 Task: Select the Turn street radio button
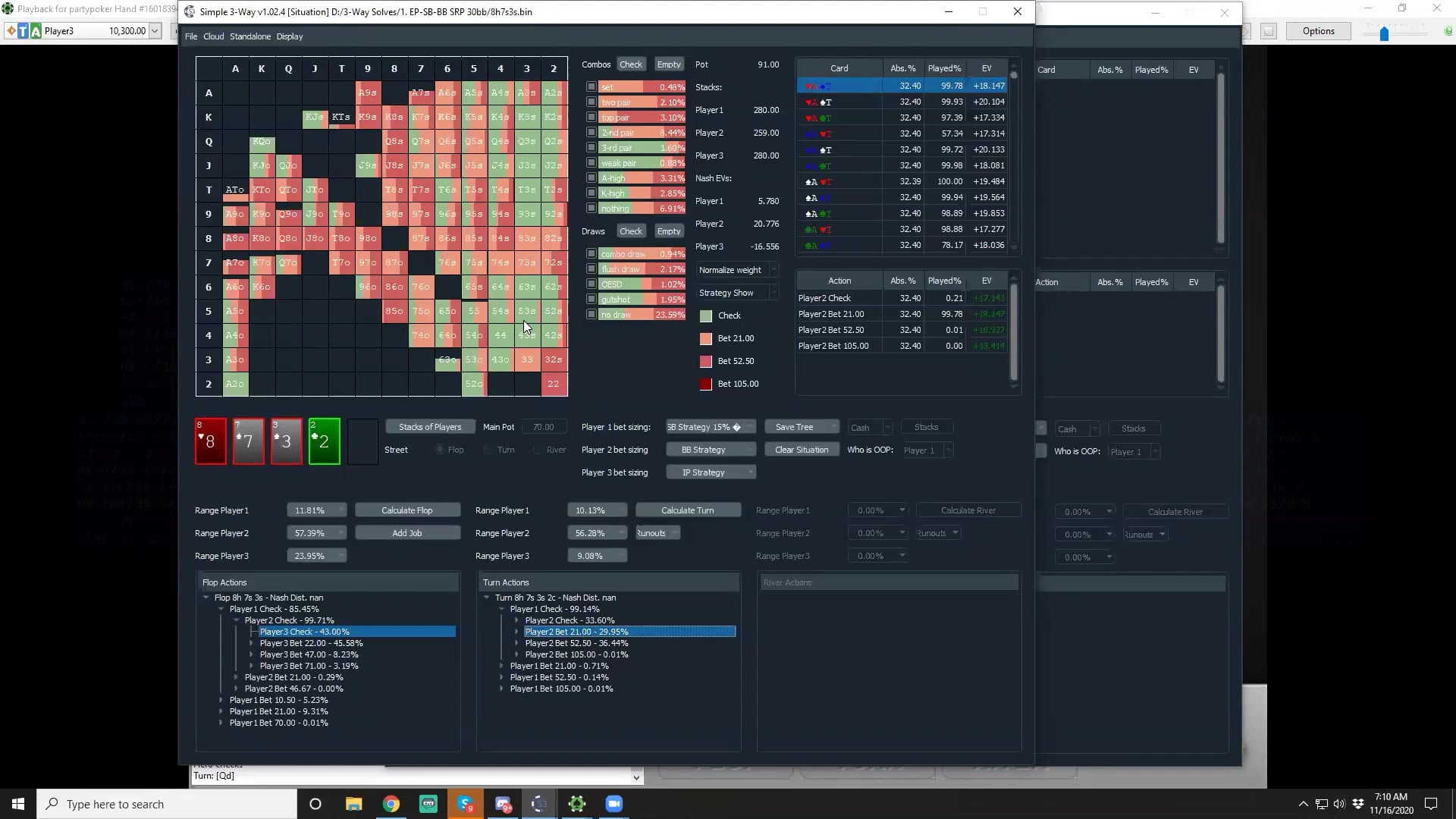tap(489, 450)
